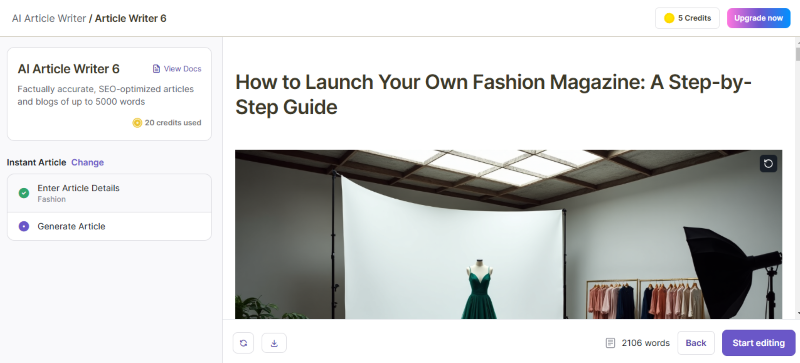Click the AI Article Writer 6 panel heading

[68, 69]
